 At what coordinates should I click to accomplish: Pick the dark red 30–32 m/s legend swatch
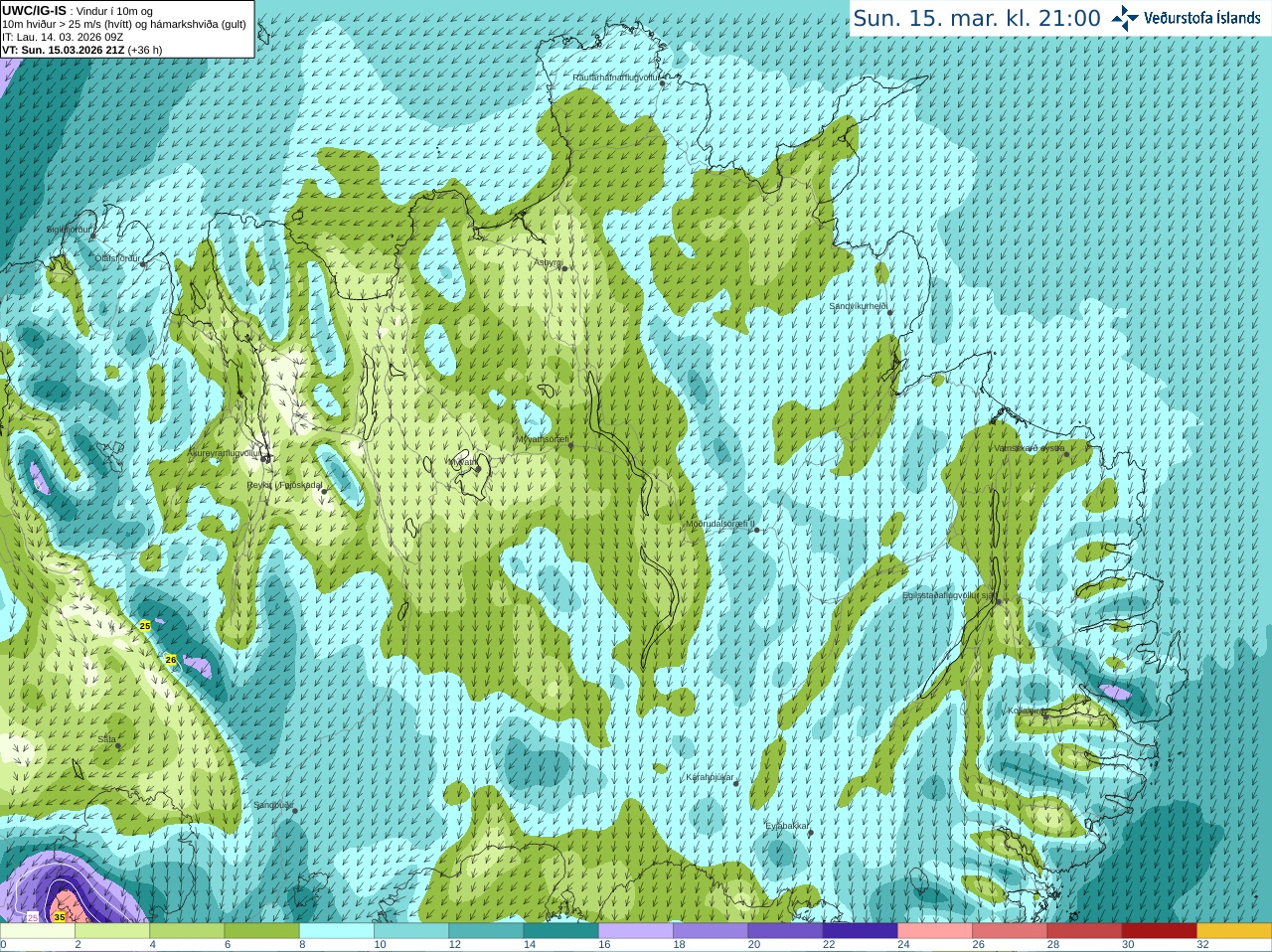1159,931
